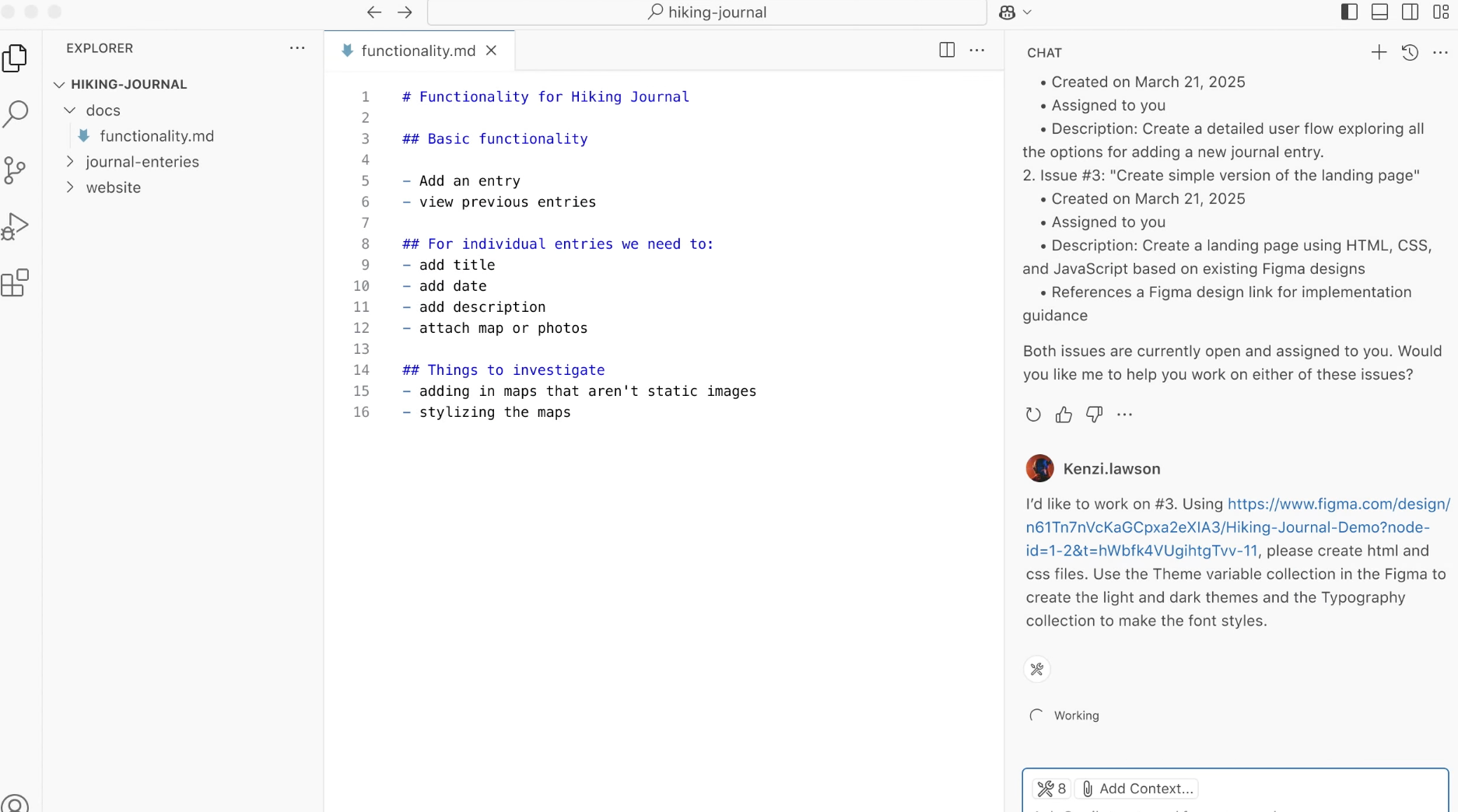1458x812 pixels.
Task: Go forward in navigation history
Action: [405, 12]
